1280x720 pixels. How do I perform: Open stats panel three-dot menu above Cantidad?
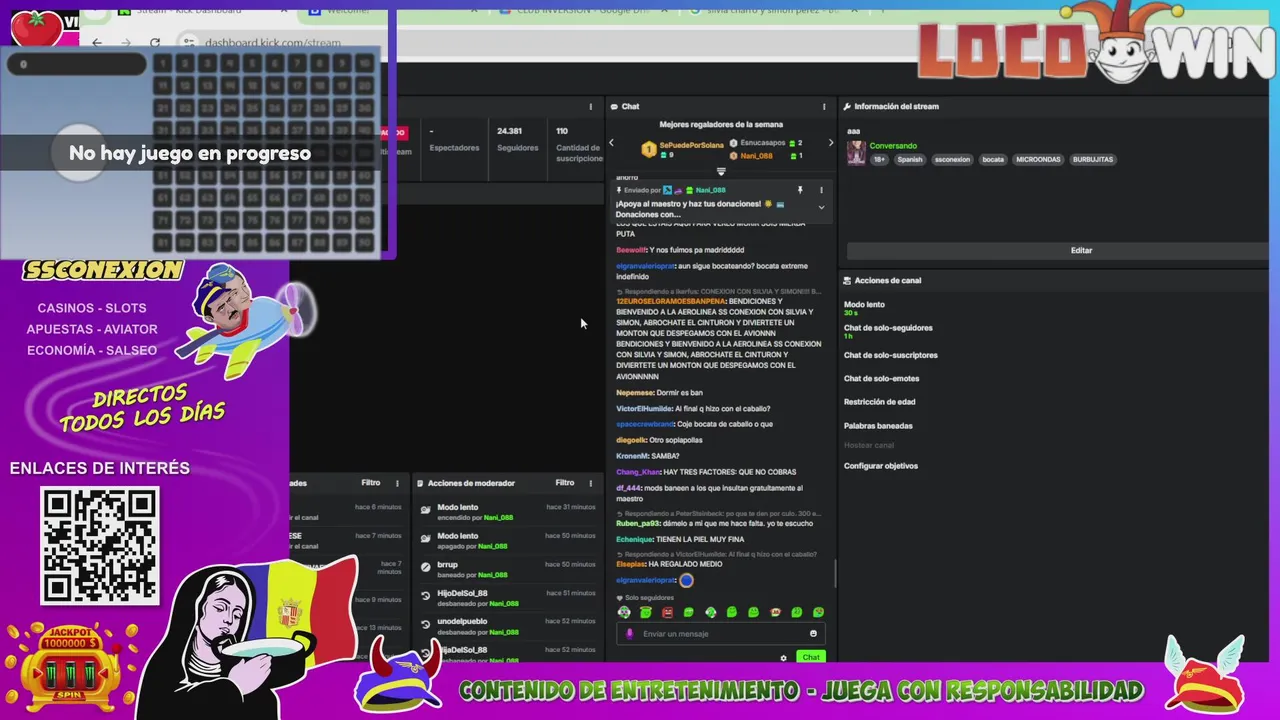590,106
